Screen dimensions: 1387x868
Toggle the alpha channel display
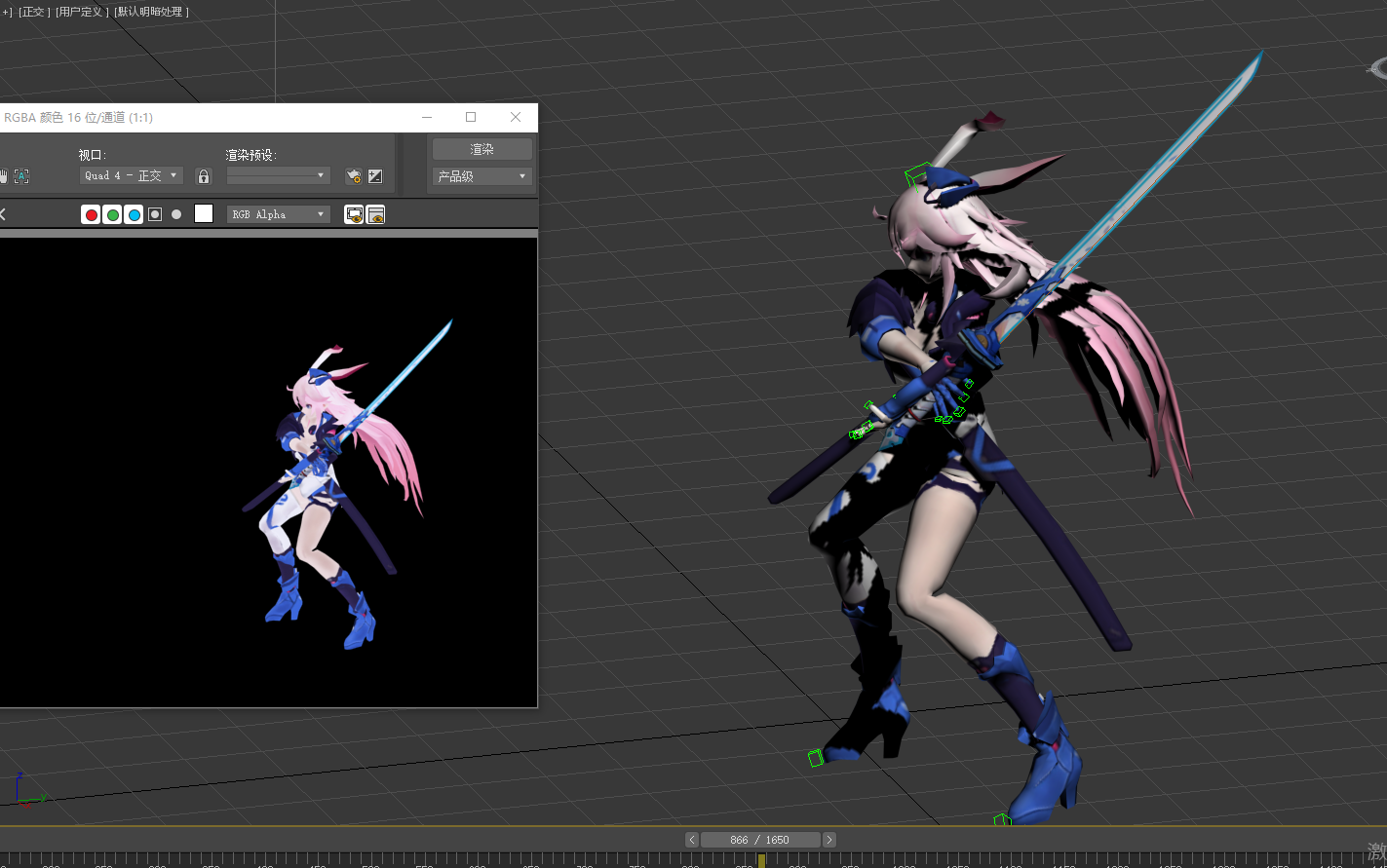point(155,214)
